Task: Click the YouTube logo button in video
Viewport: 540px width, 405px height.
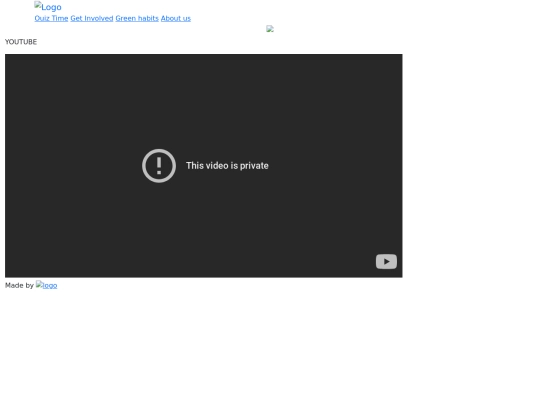Action: click(x=386, y=261)
